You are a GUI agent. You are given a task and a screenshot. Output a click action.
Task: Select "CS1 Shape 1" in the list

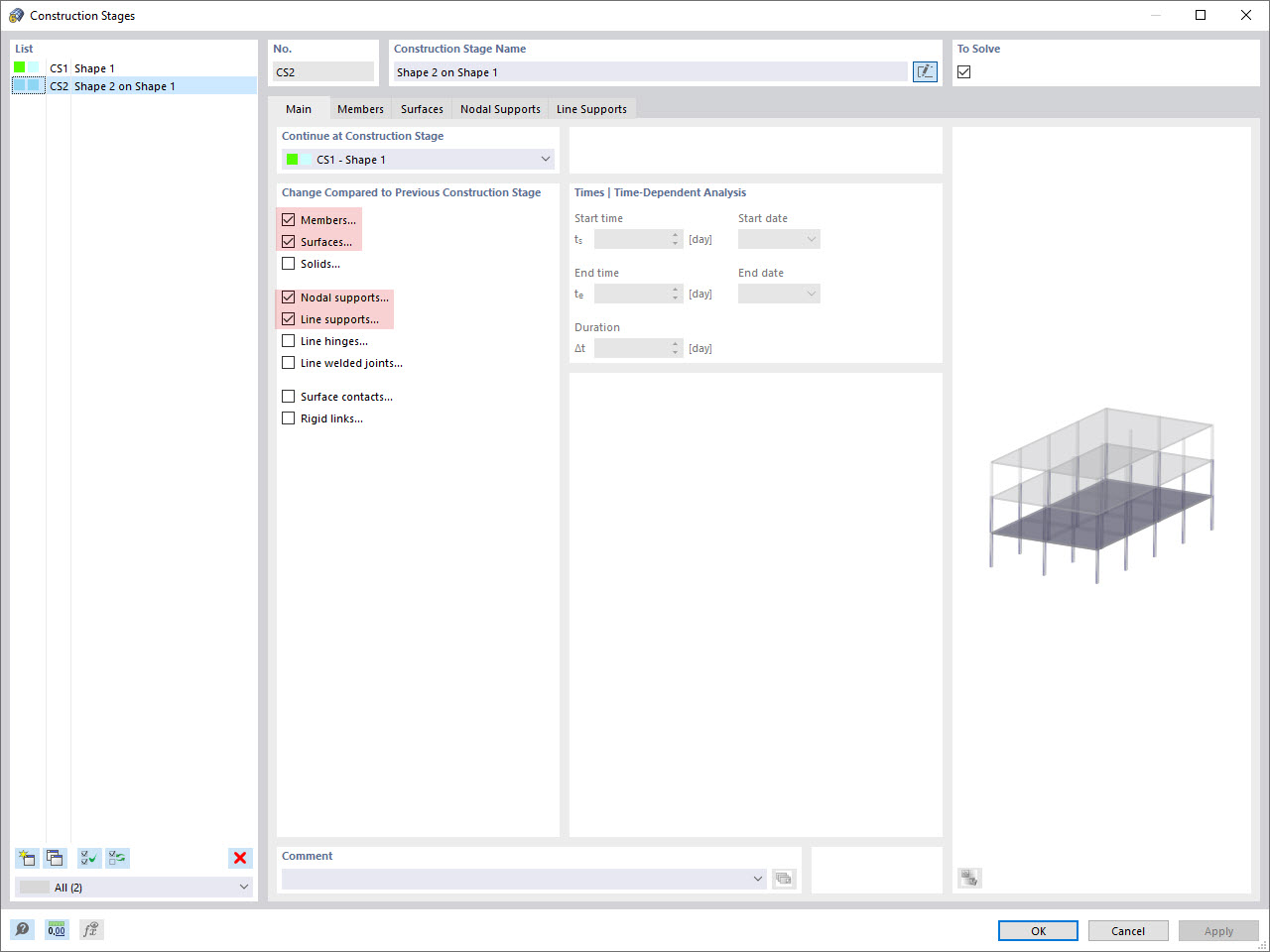pos(133,68)
